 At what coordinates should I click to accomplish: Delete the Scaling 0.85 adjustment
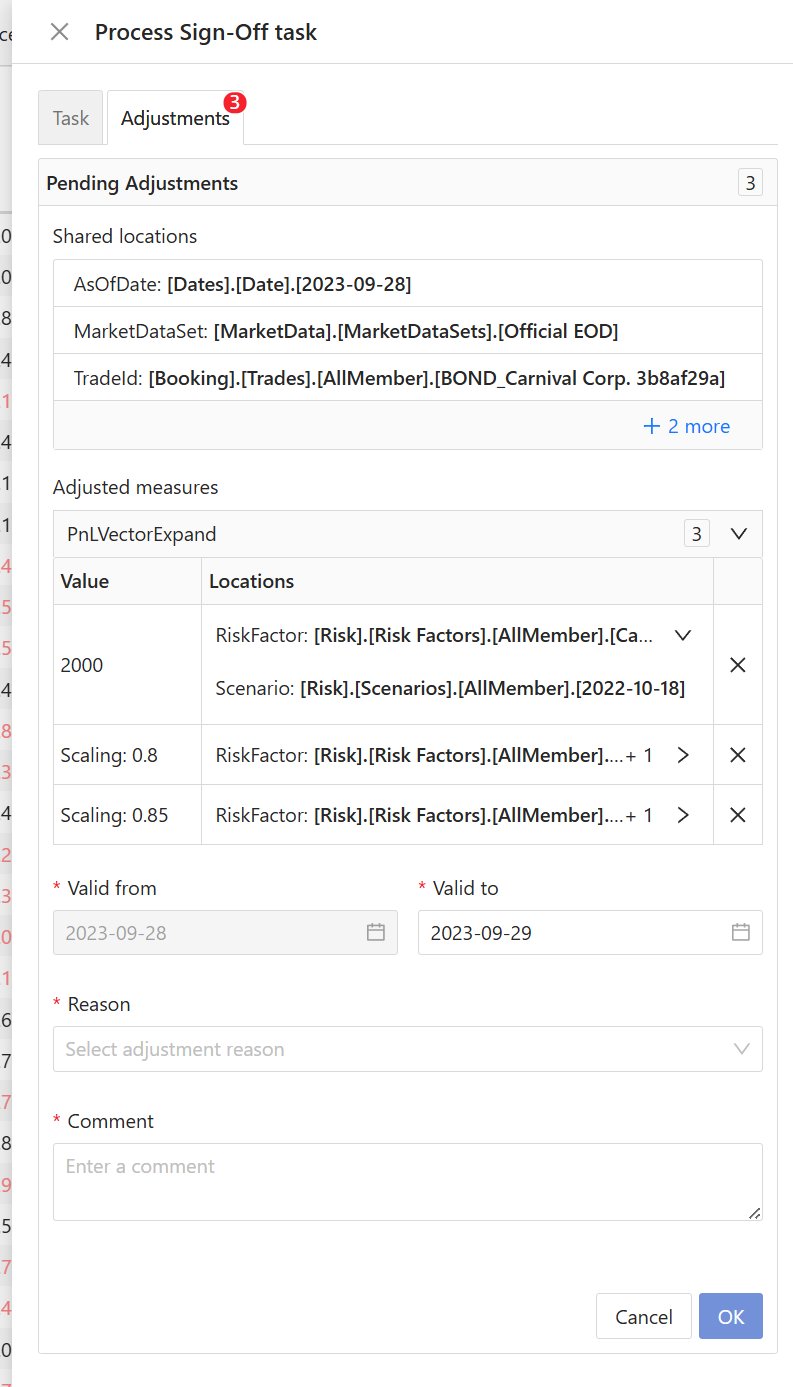[738, 815]
